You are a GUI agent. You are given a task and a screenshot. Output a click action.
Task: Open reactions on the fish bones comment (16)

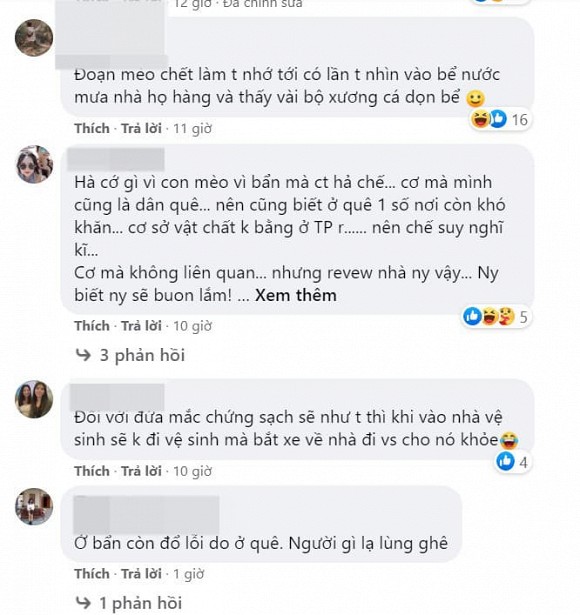[x=500, y=119]
